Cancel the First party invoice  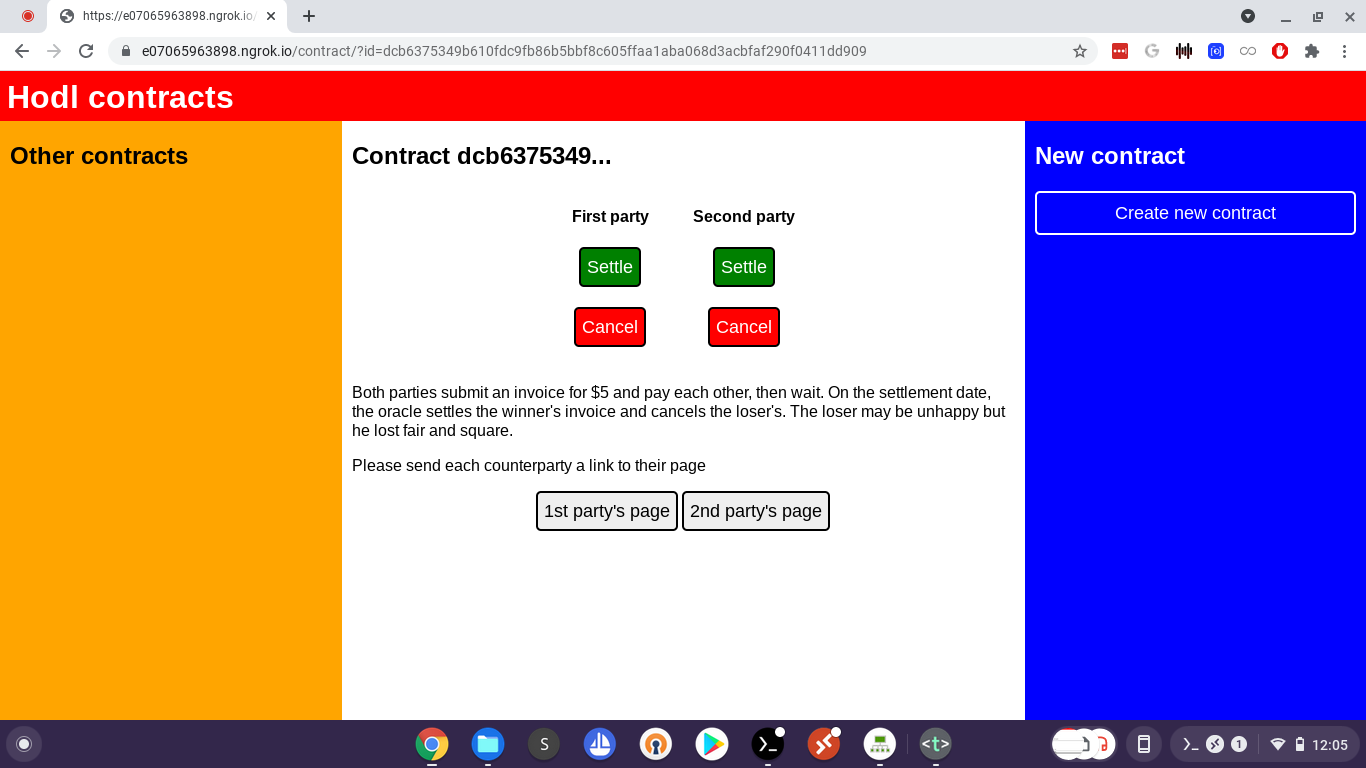tap(610, 327)
